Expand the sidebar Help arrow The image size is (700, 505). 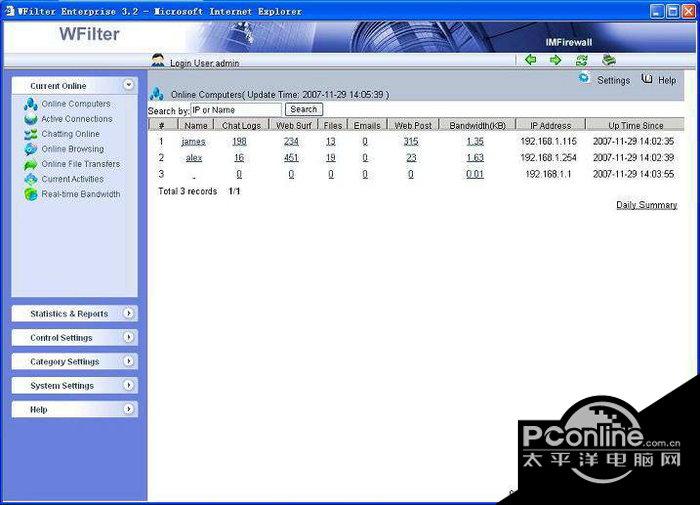tap(129, 409)
